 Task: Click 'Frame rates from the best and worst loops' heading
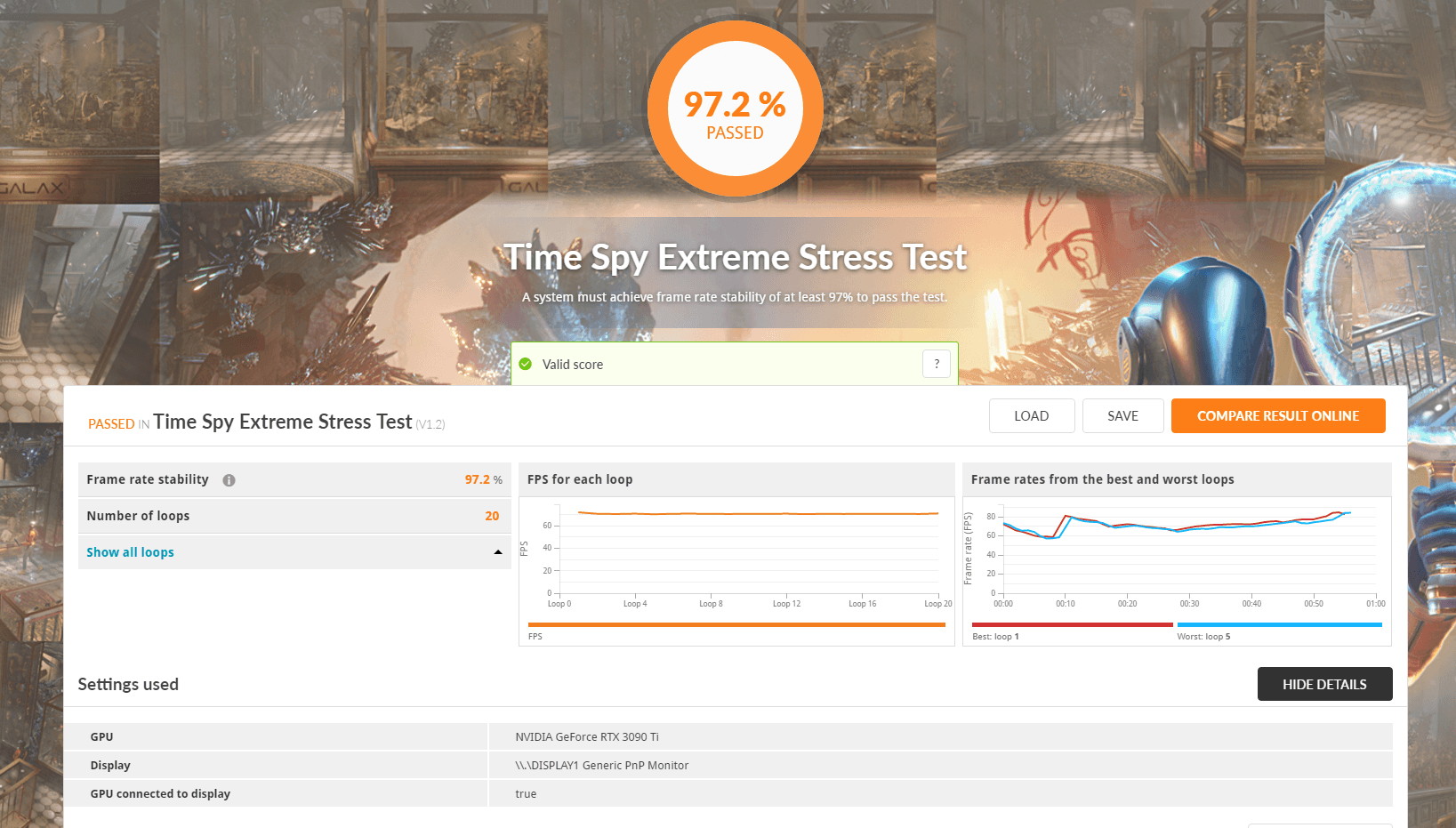pyautogui.click(x=1102, y=479)
